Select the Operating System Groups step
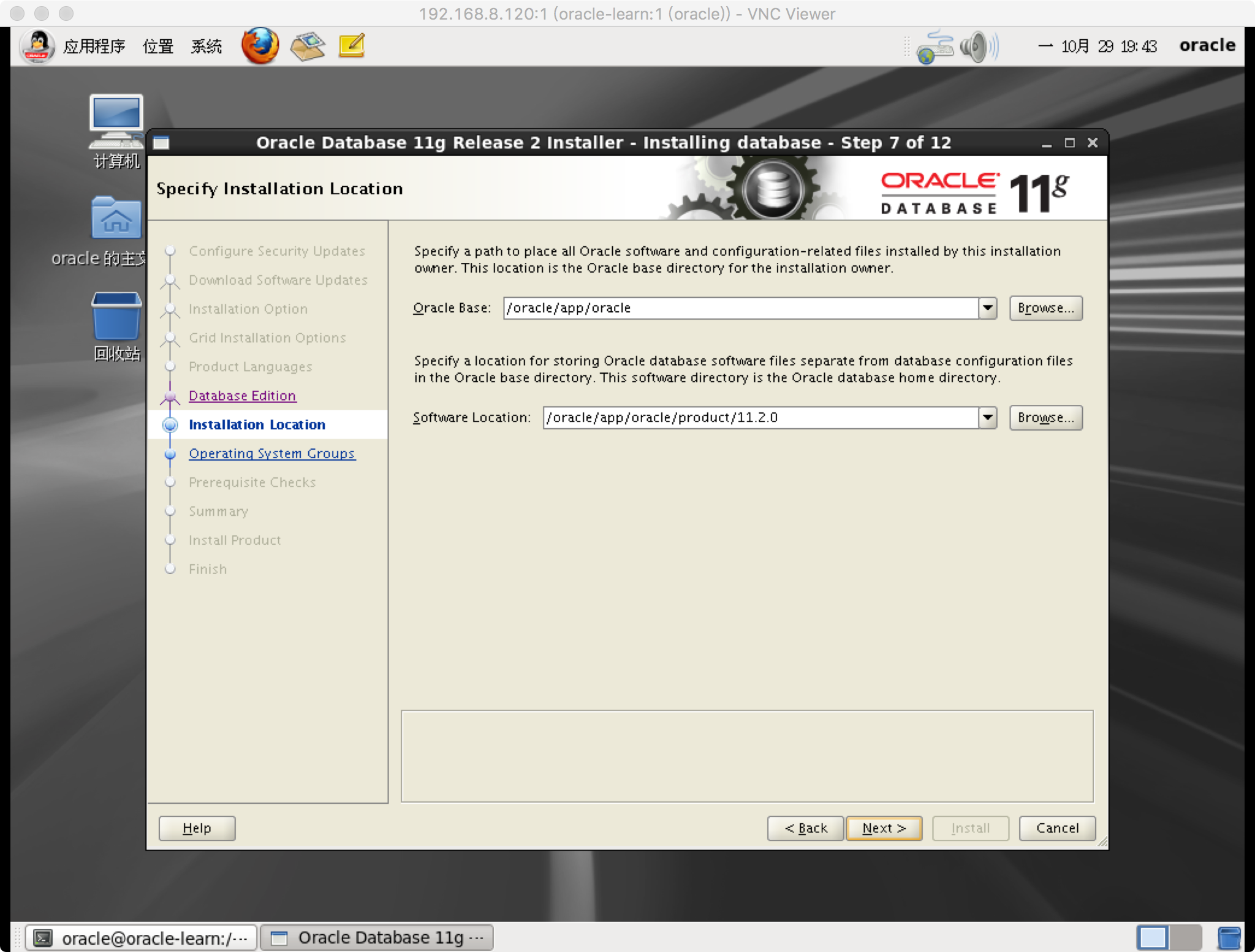Screen dimensions: 1255x952 point(272,453)
